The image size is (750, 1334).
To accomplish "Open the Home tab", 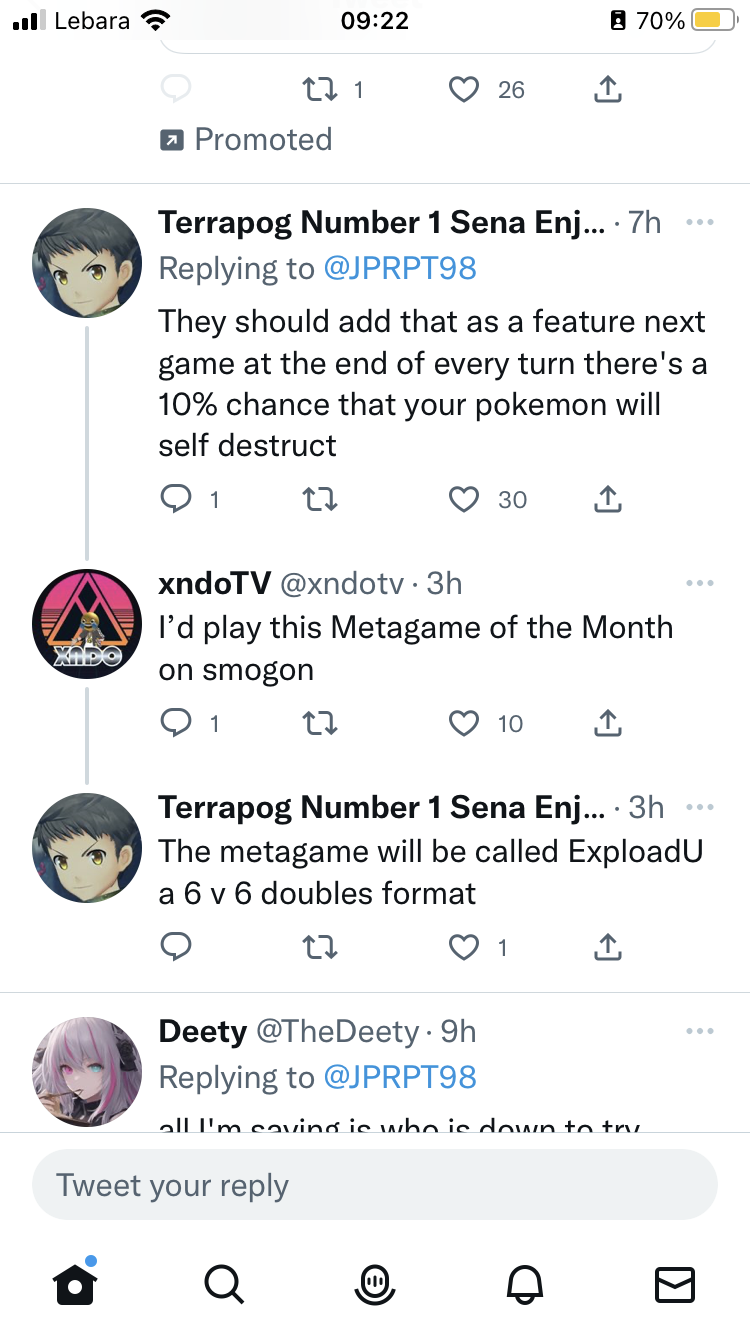I will (76, 1282).
